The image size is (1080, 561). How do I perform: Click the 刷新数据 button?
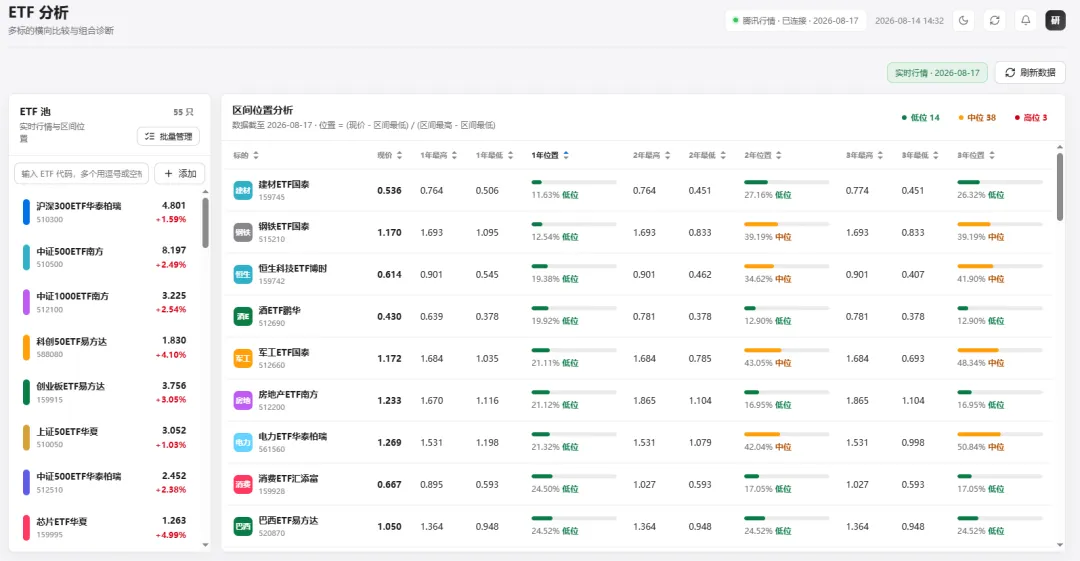pyautogui.click(x=1030, y=72)
